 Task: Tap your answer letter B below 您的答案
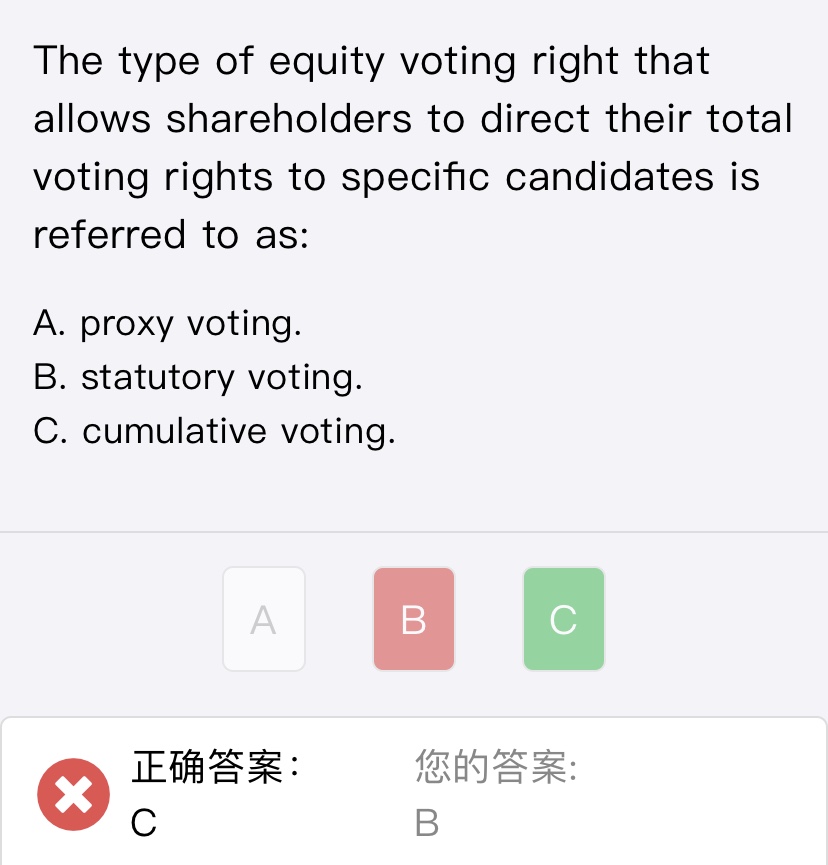pyautogui.click(x=427, y=823)
